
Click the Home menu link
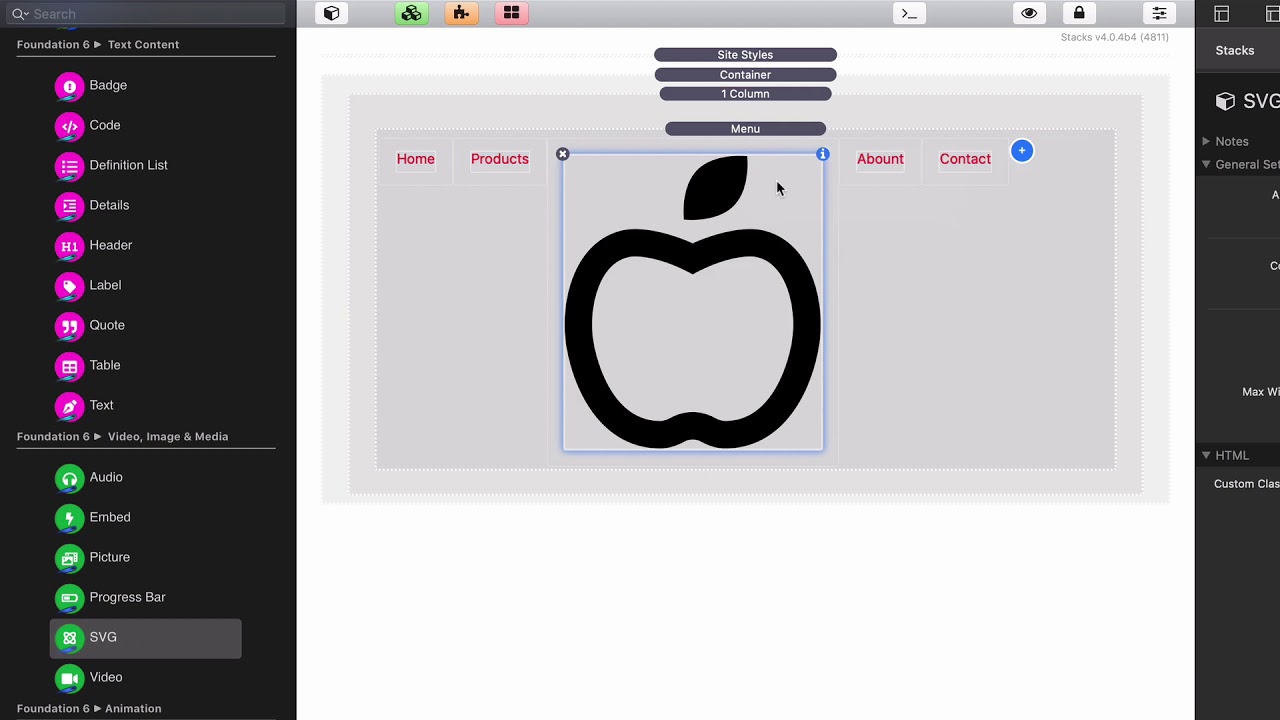point(416,159)
